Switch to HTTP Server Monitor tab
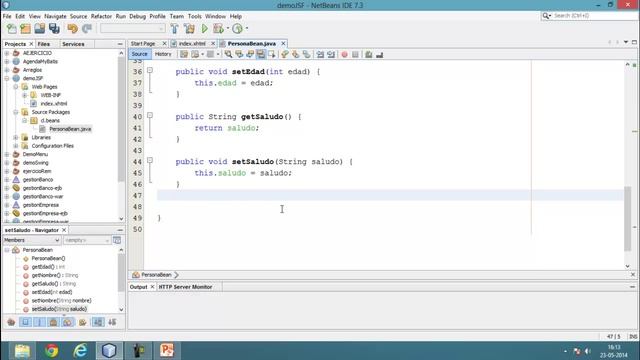The height and width of the screenshot is (360, 640). 185,287
